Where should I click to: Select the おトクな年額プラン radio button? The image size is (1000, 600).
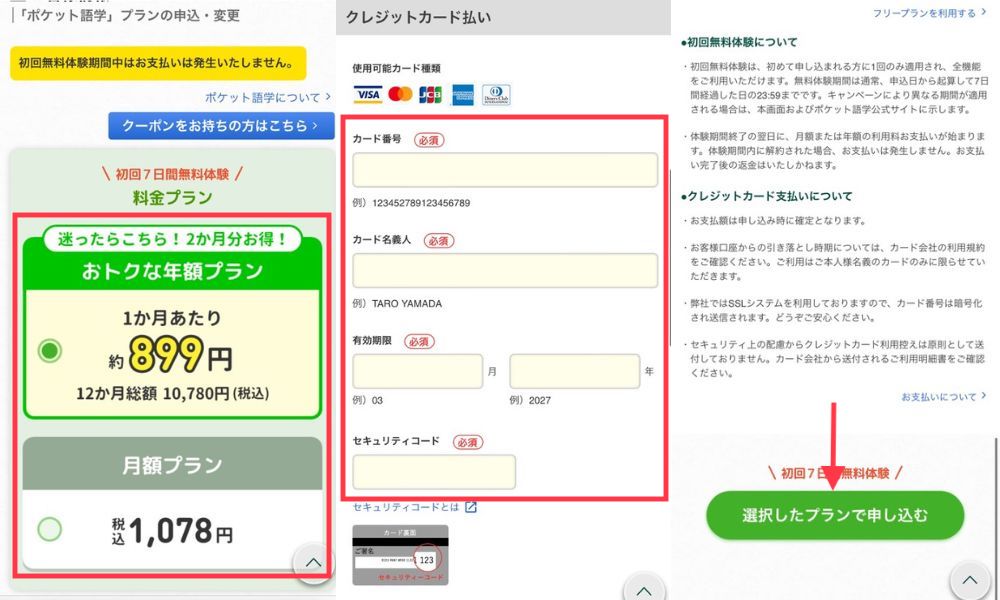(49, 351)
